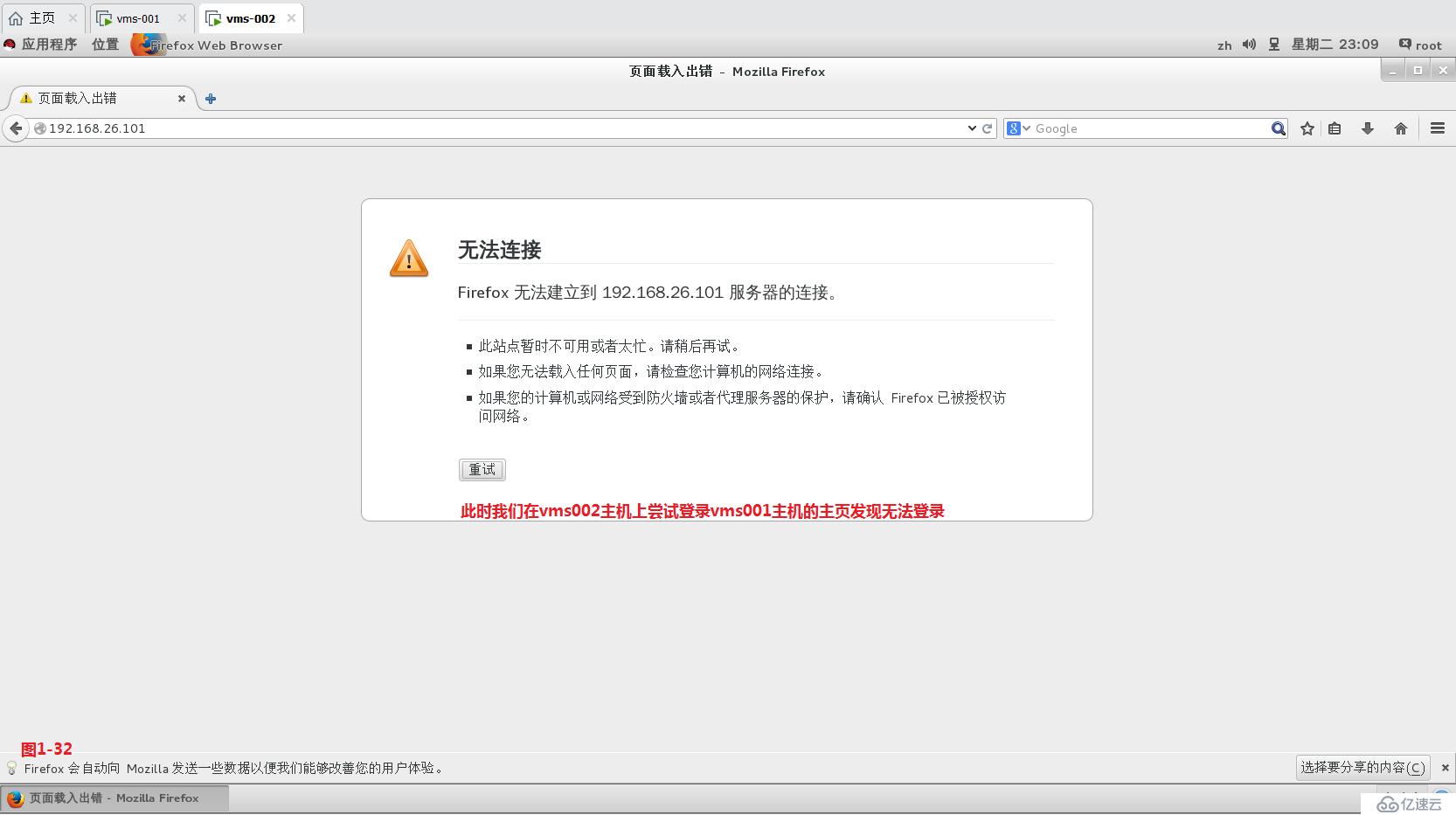
Task: Open the Firefox hamburger menu
Action: coord(1438,128)
